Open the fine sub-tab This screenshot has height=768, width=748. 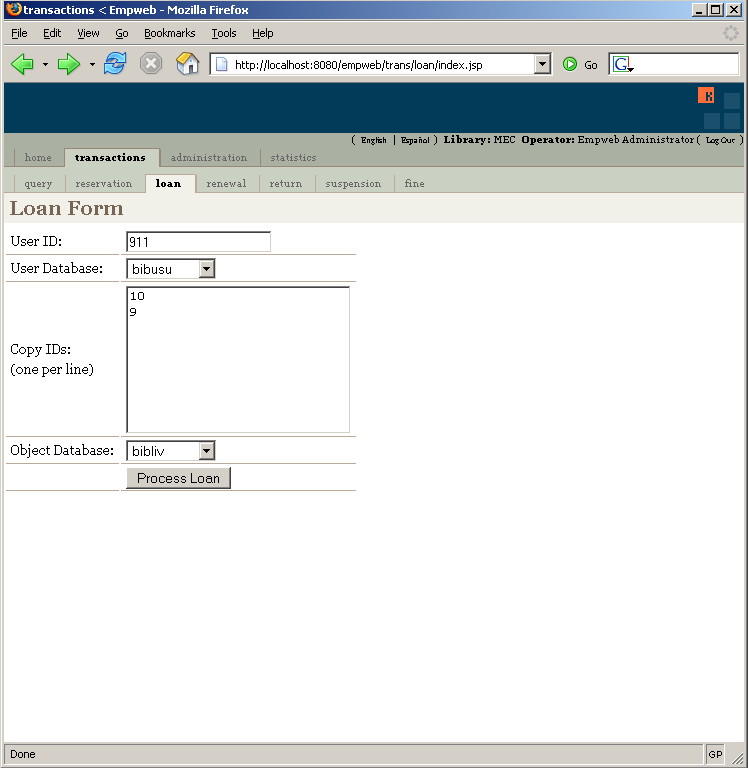click(x=414, y=184)
